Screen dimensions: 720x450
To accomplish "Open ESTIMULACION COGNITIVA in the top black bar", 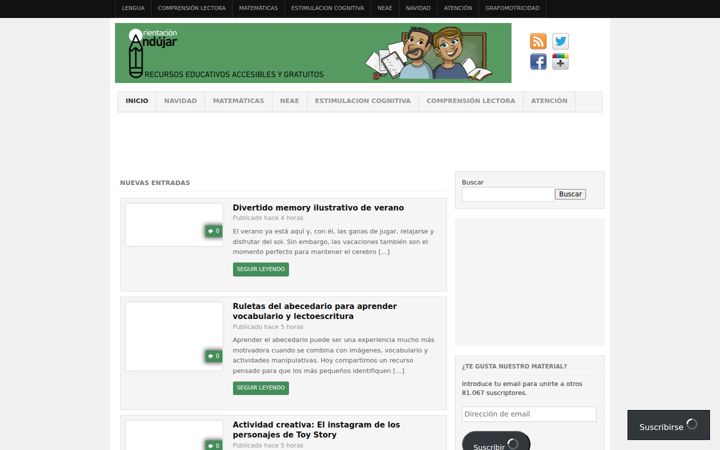I will (327, 8).
